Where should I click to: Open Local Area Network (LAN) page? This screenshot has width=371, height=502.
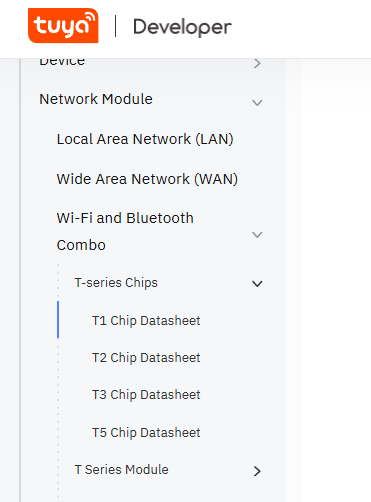pos(145,139)
